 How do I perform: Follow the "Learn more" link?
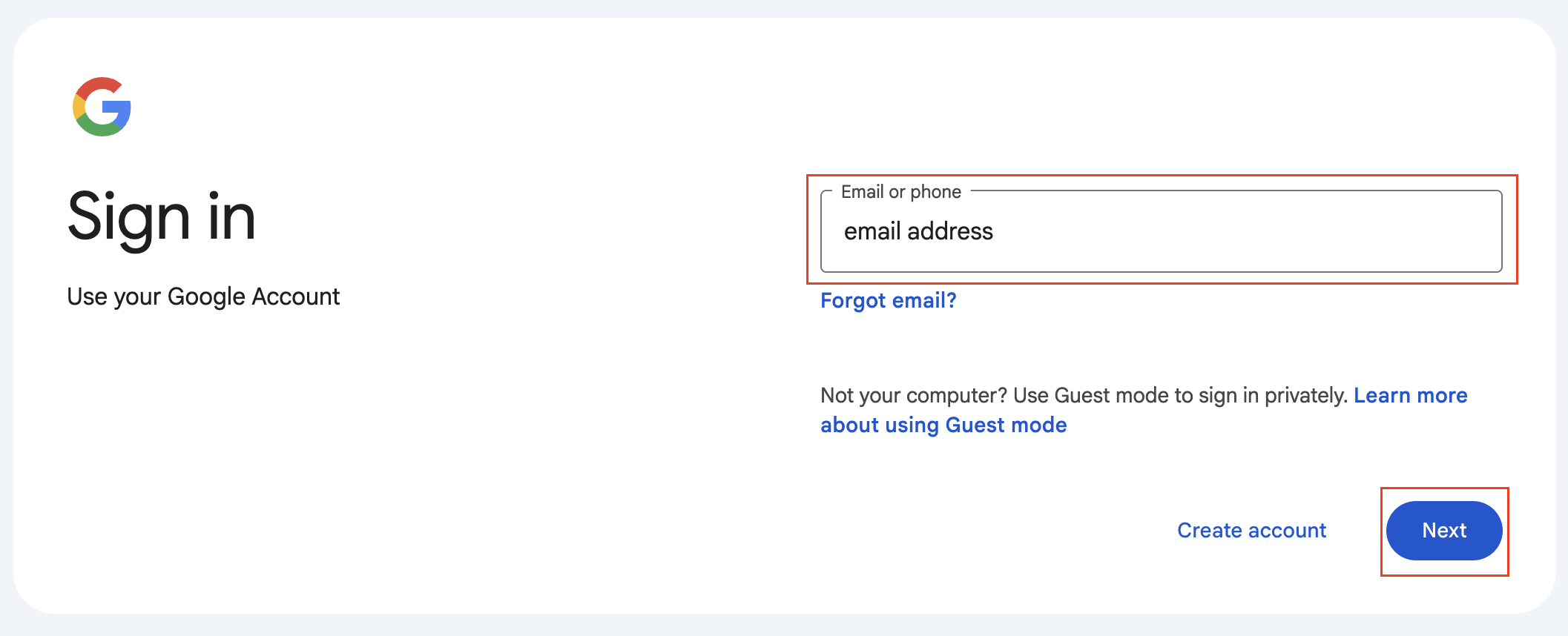(1410, 395)
